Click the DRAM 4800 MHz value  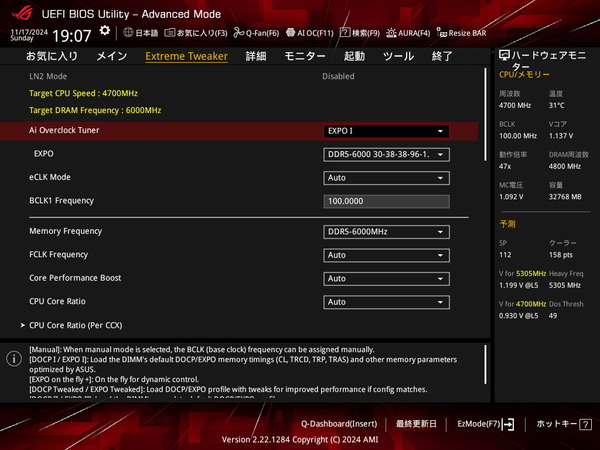pos(565,166)
